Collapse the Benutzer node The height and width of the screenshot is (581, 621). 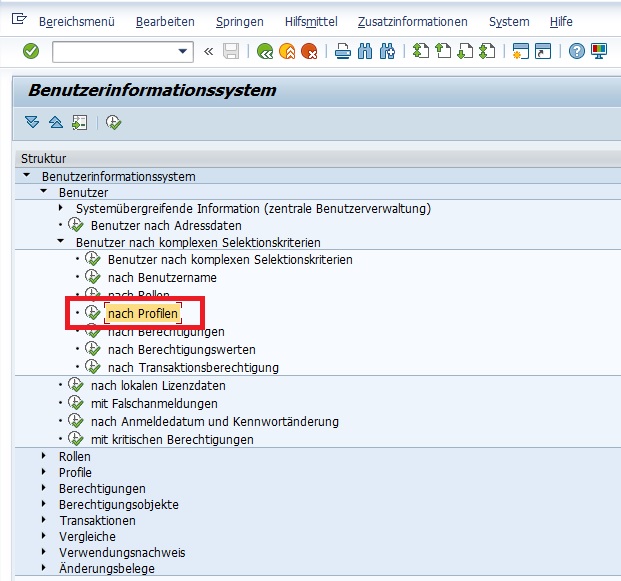44,191
